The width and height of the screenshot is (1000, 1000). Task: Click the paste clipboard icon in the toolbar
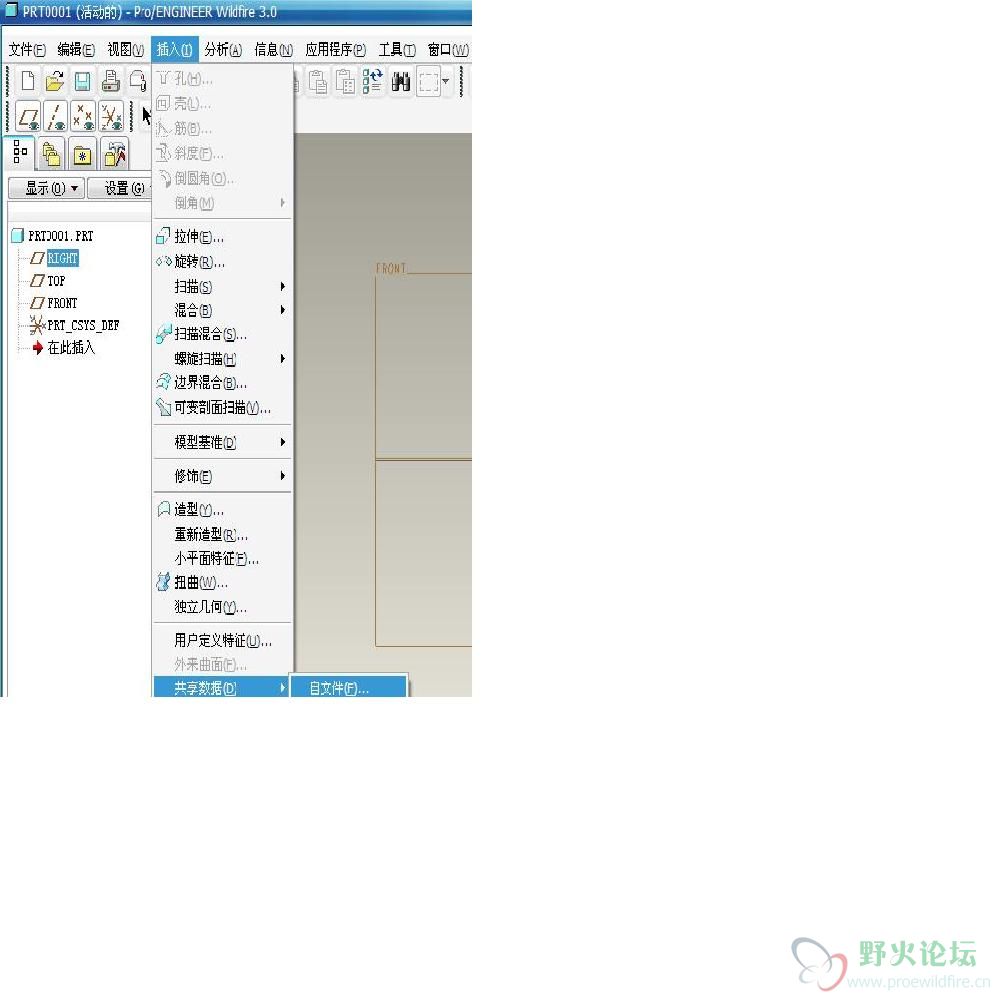(x=318, y=82)
